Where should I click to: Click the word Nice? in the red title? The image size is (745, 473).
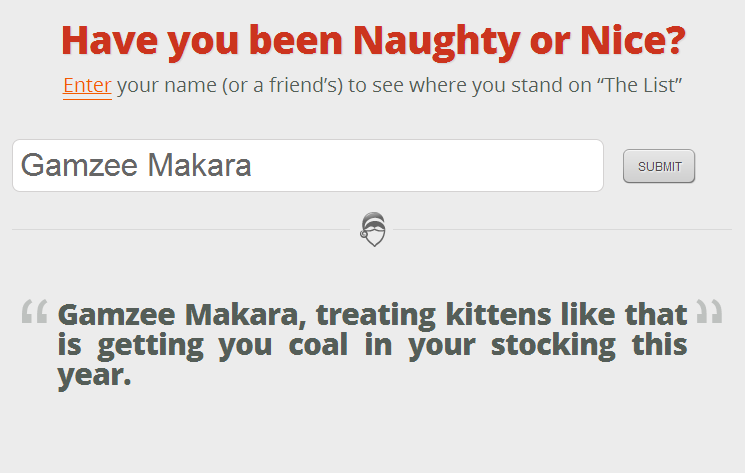[x=633, y=40]
